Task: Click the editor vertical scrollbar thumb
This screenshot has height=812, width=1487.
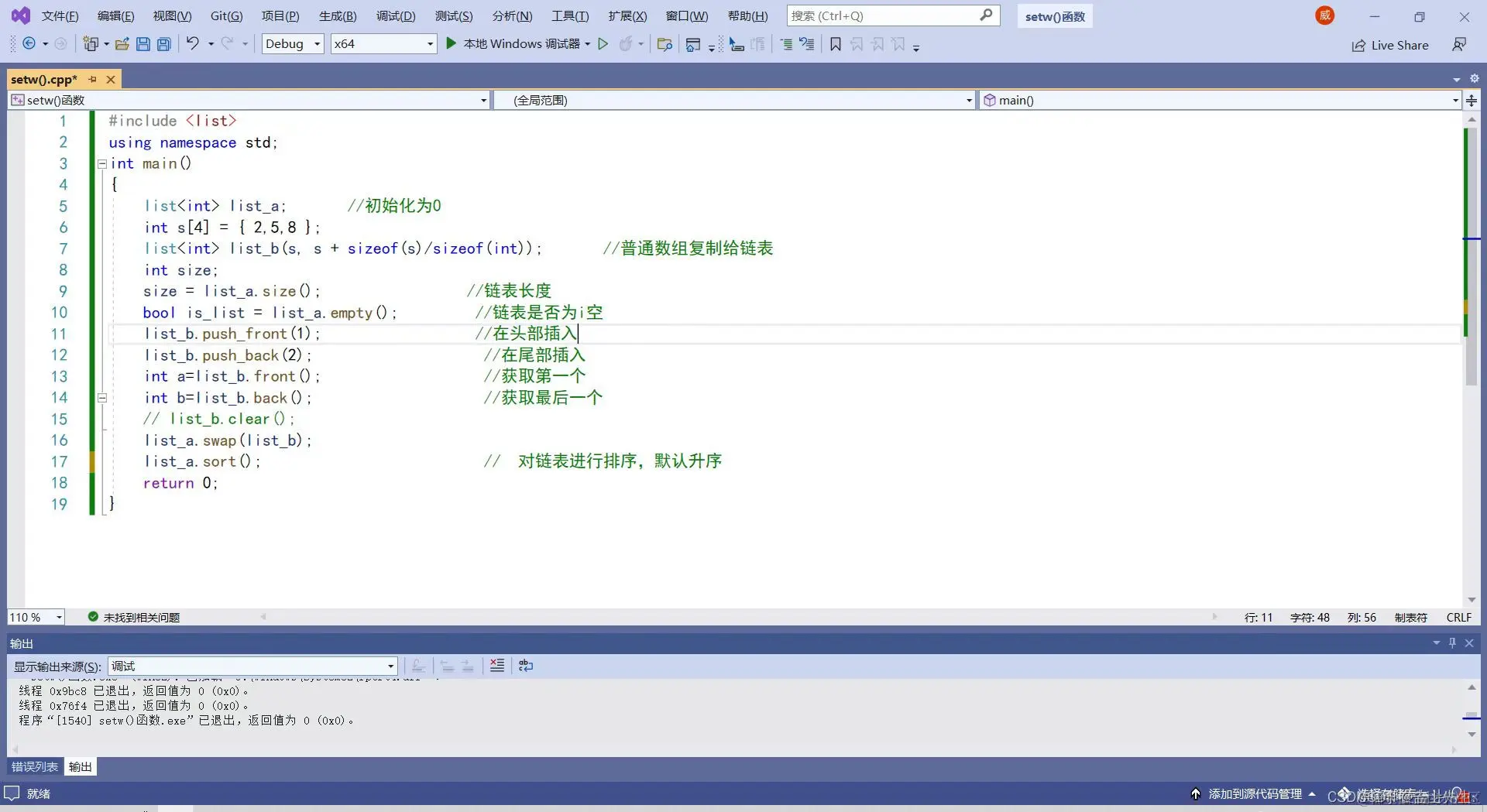Action: click(x=1471, y=255)
